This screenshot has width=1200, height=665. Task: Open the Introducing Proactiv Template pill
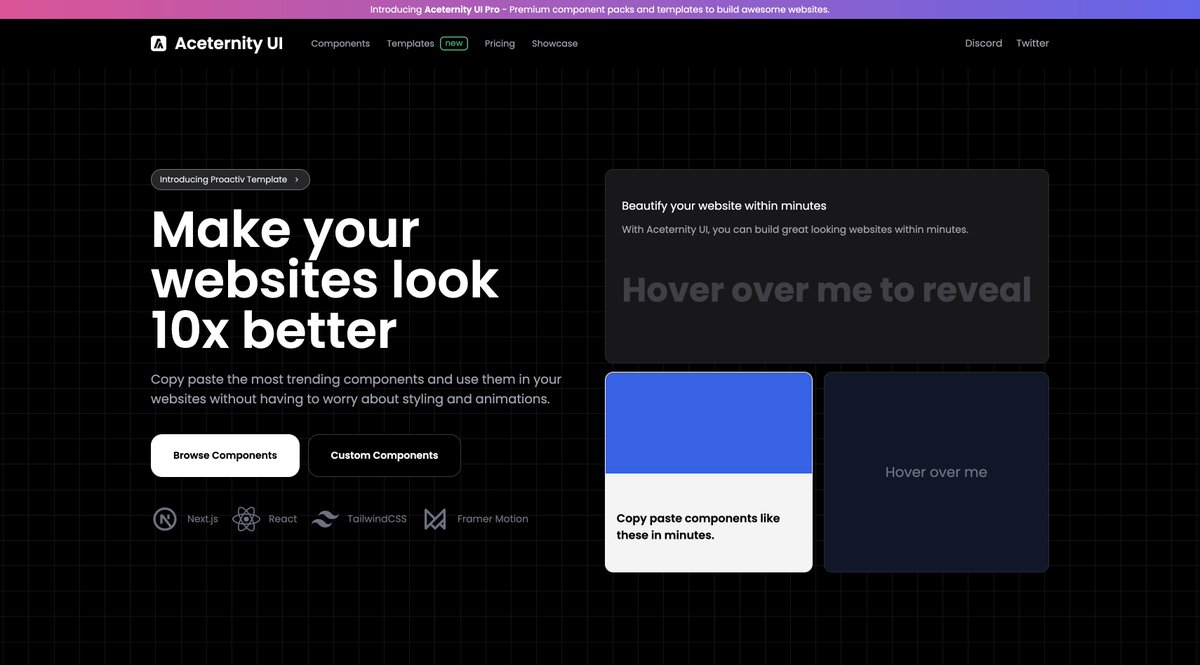230,180
